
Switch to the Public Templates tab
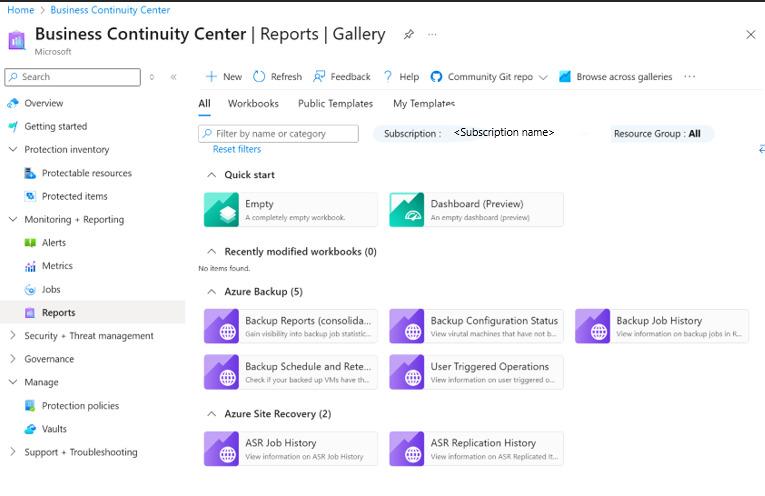tap(335, 103)
